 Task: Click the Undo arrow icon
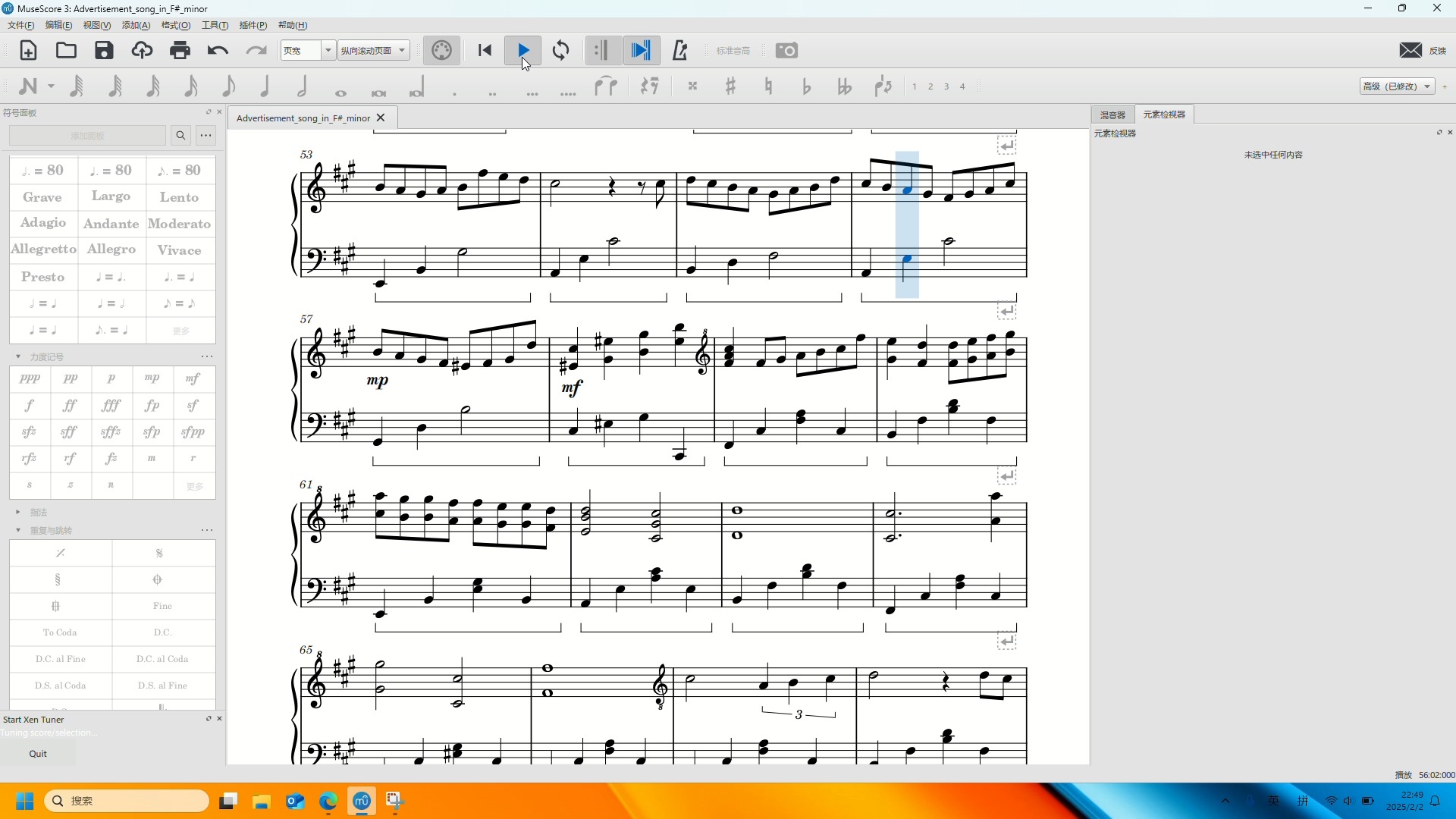pos(218,51)
